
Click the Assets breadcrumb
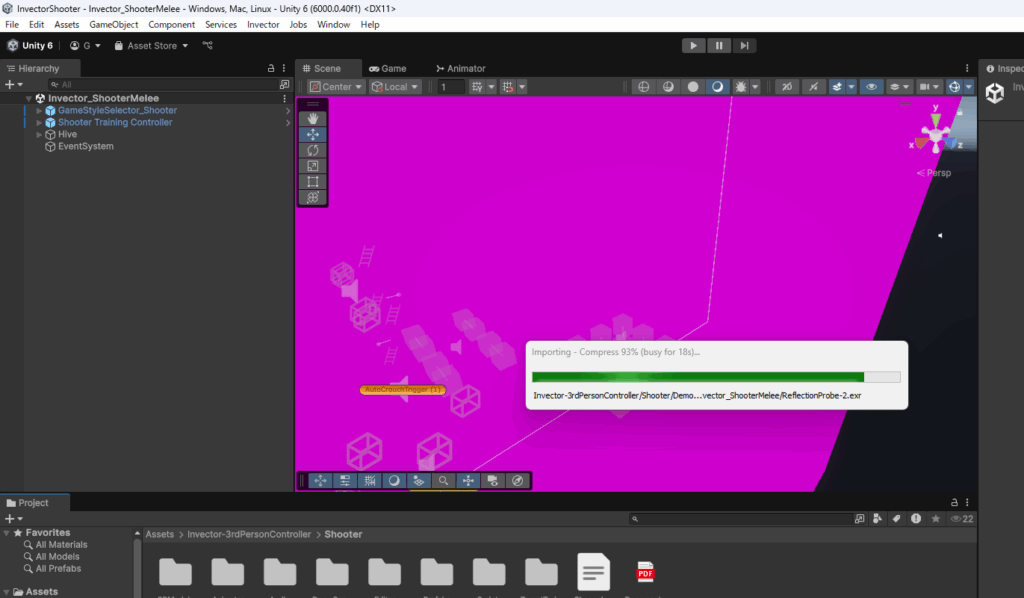[x=159, y=534]
